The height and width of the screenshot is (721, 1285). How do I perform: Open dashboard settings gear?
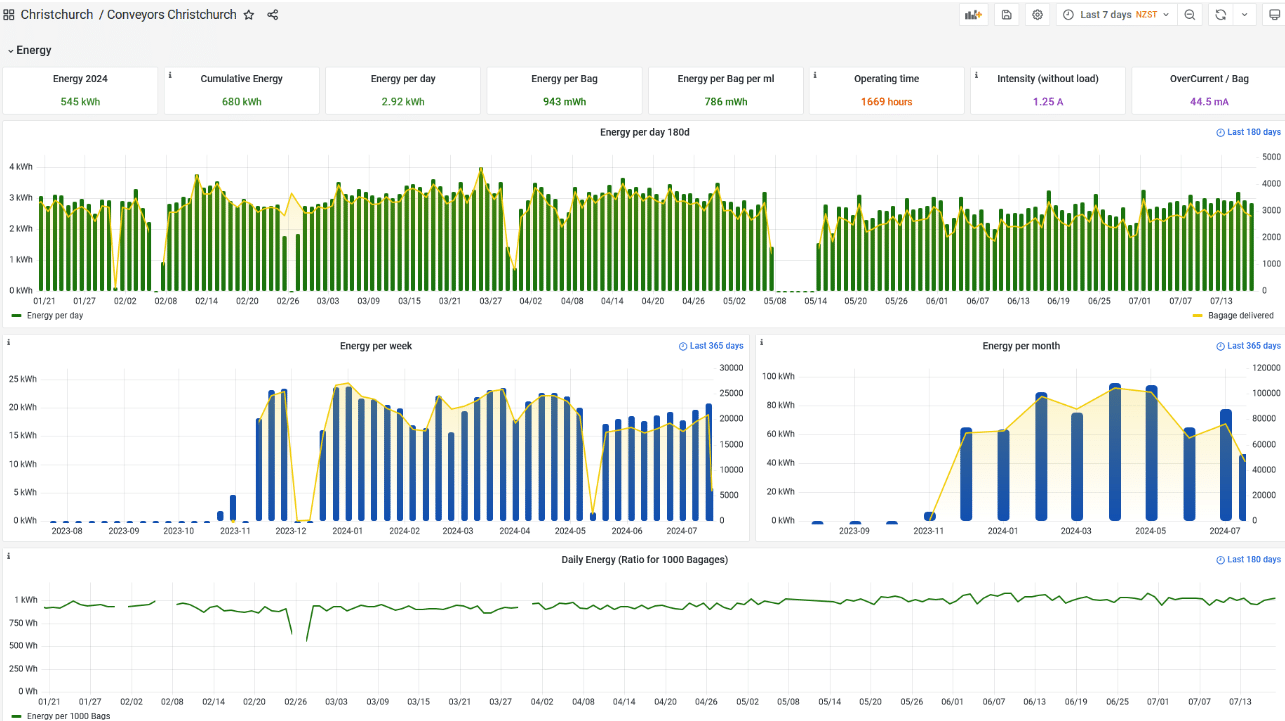click(1037, 15)
